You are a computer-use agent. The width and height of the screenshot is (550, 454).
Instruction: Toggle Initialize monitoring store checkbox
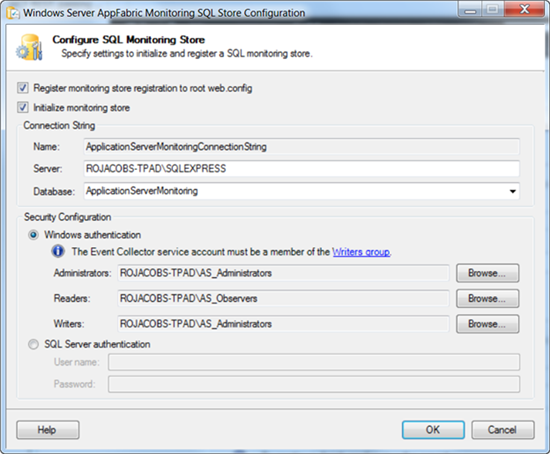tap(23, 107)
